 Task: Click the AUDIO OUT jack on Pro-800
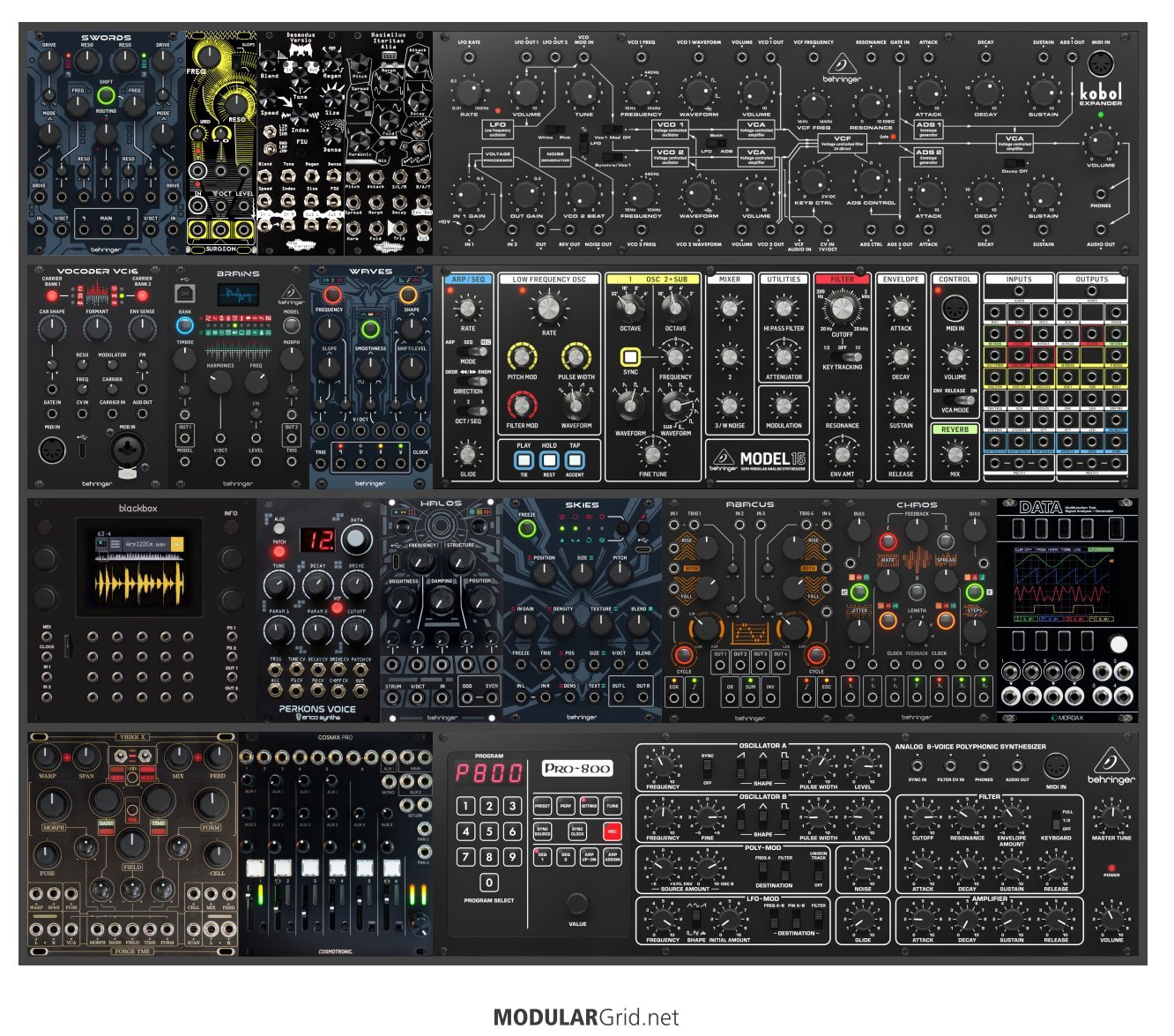pos(1017,765)
